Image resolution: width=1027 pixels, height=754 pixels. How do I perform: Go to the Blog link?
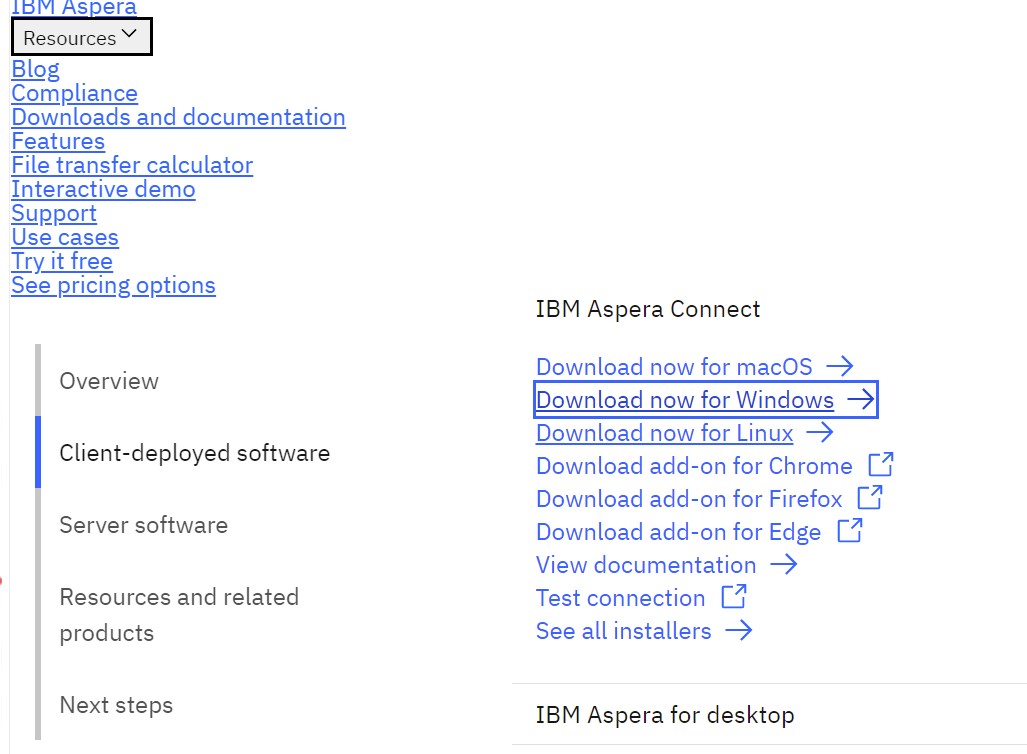coord(35,69)
